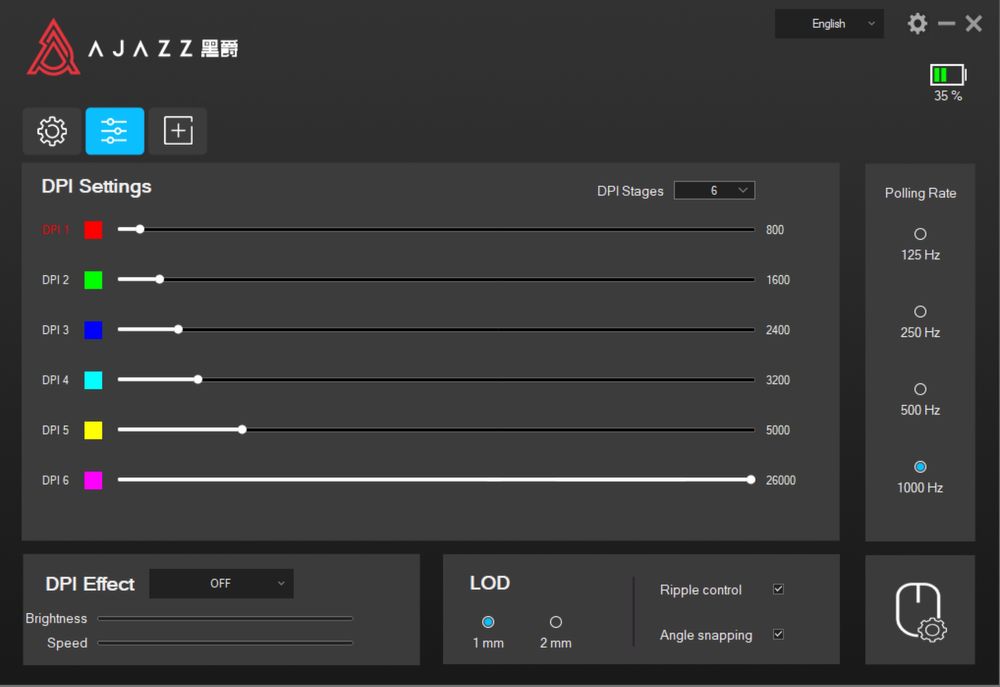The height and width of the screenshot is (687, 1000).
Task: Click the DPI 3 slider handle
Action: (x=179, y=329)
